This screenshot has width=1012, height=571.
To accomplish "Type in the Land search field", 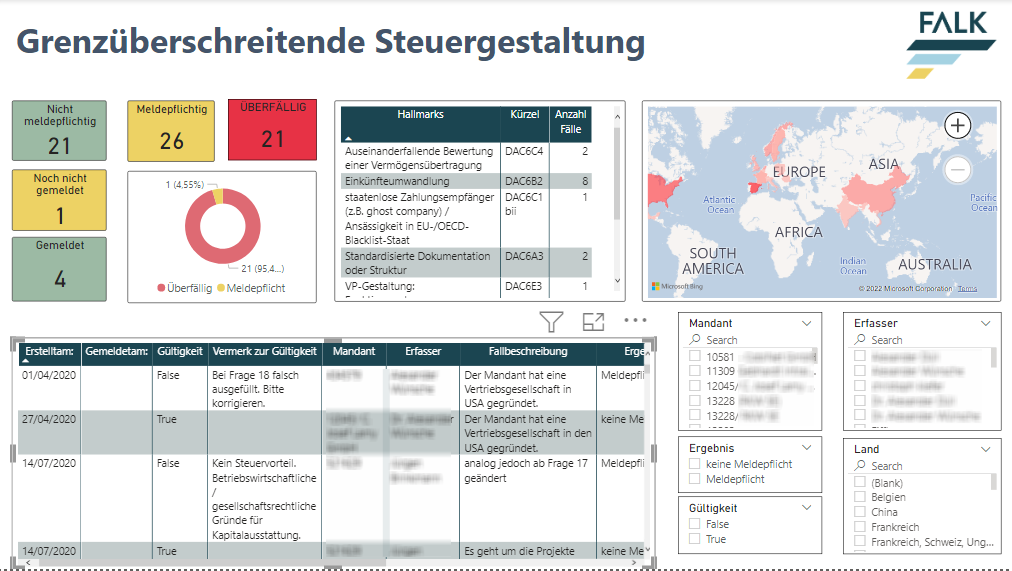I will pyautogui.click(x=923, y=465).
